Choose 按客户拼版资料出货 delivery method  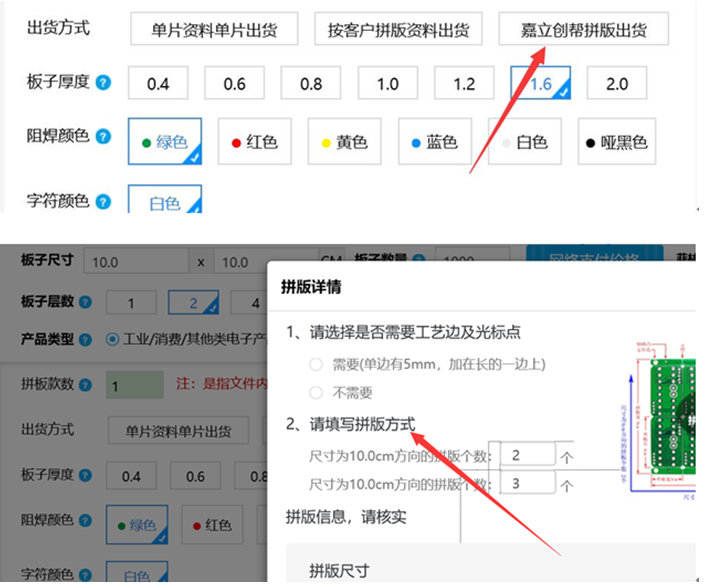[x=398, y=29]
